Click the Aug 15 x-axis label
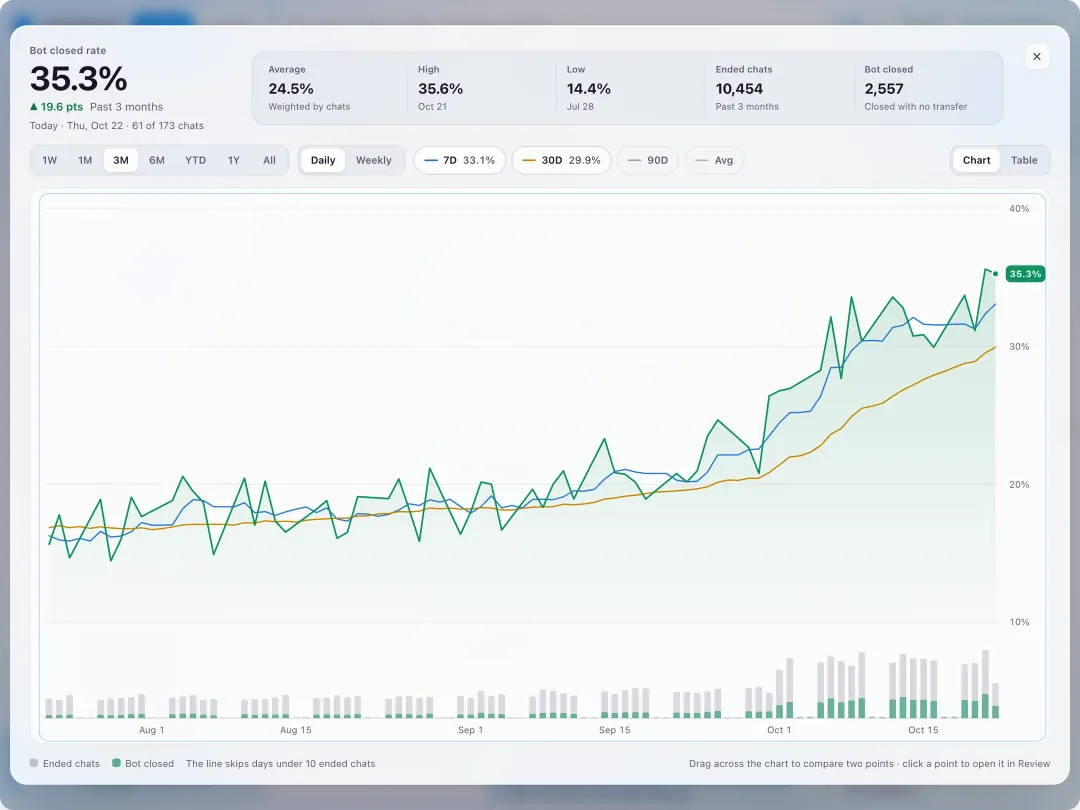 pyautogui.click(x=295, y=730)
